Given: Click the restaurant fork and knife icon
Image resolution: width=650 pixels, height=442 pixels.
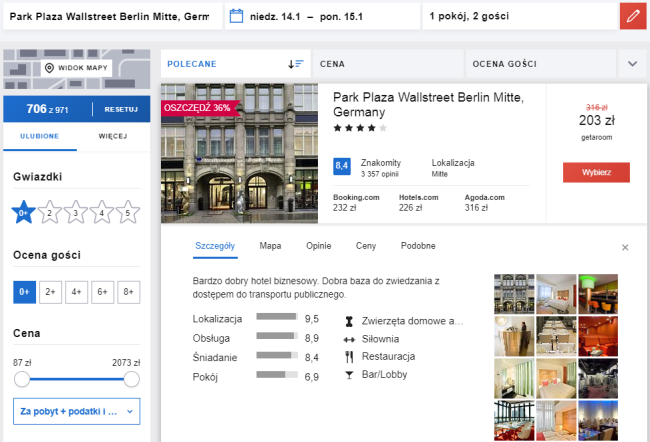Looking at the screenshot, I should pos(348,356).
